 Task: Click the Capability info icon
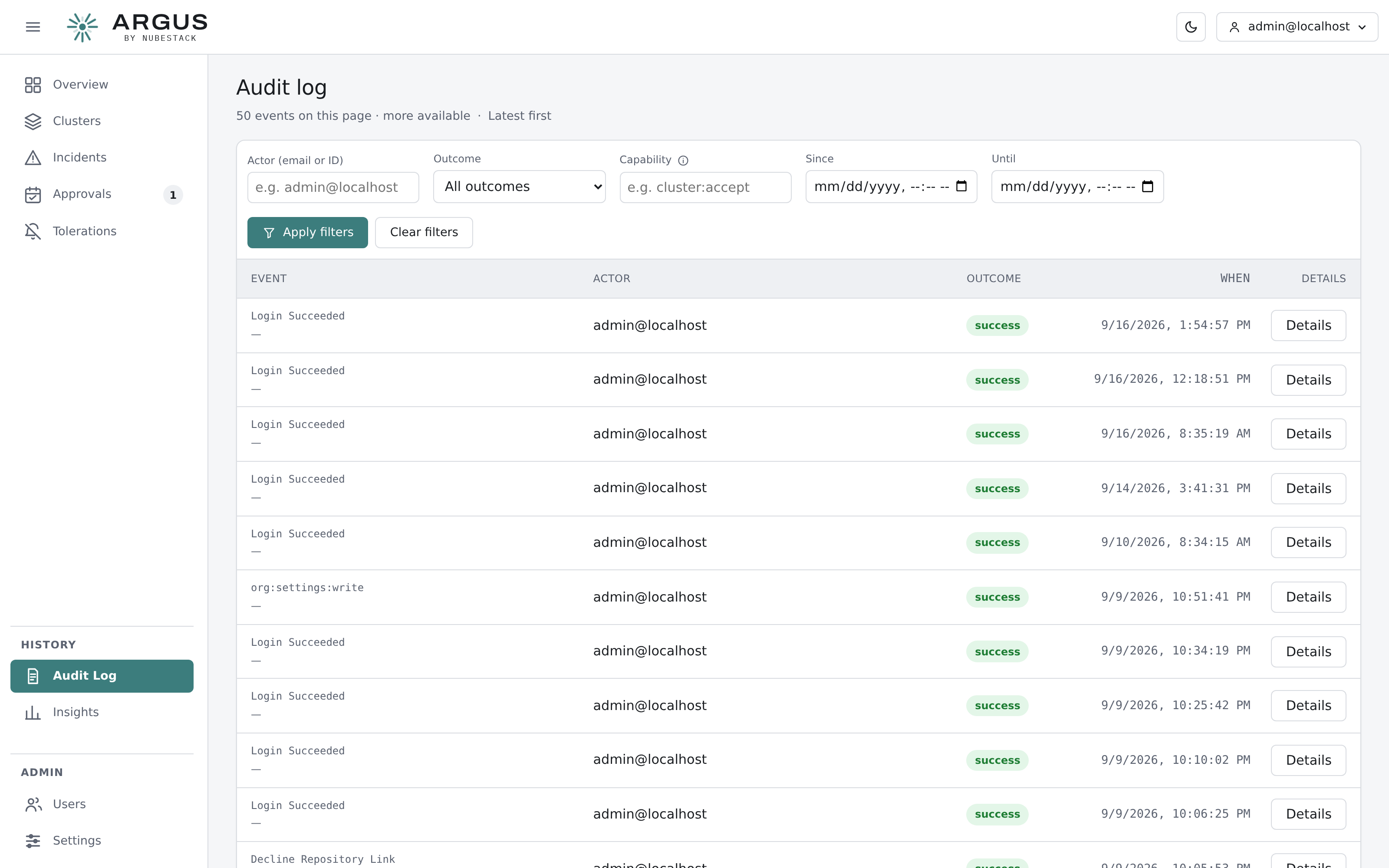pyautogui.click(x=683, y=161)
